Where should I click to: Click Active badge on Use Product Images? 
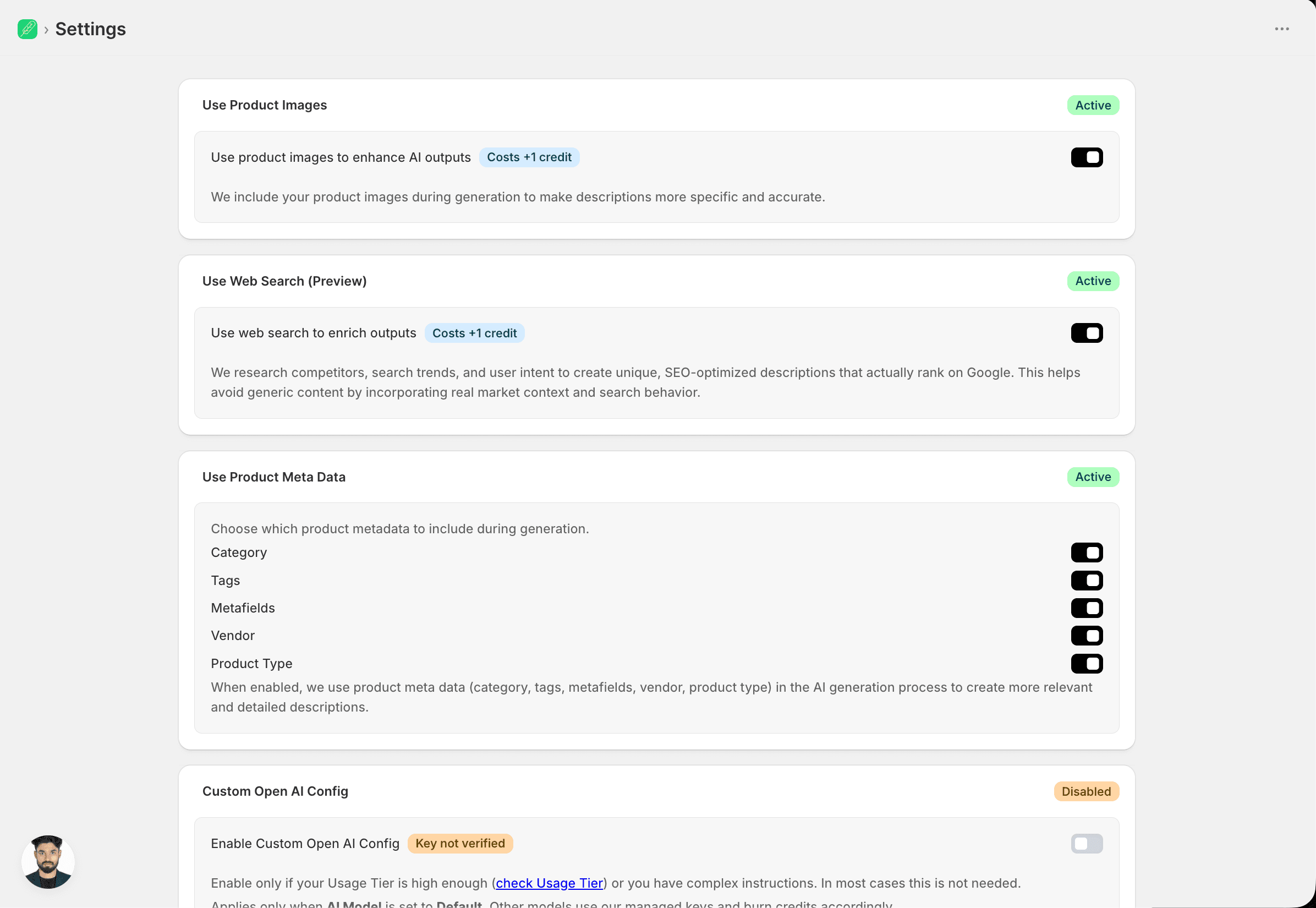tap(1093, 105)
